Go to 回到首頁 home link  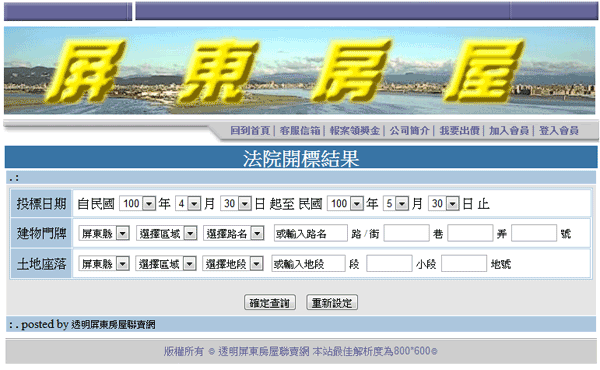point(250,131)
